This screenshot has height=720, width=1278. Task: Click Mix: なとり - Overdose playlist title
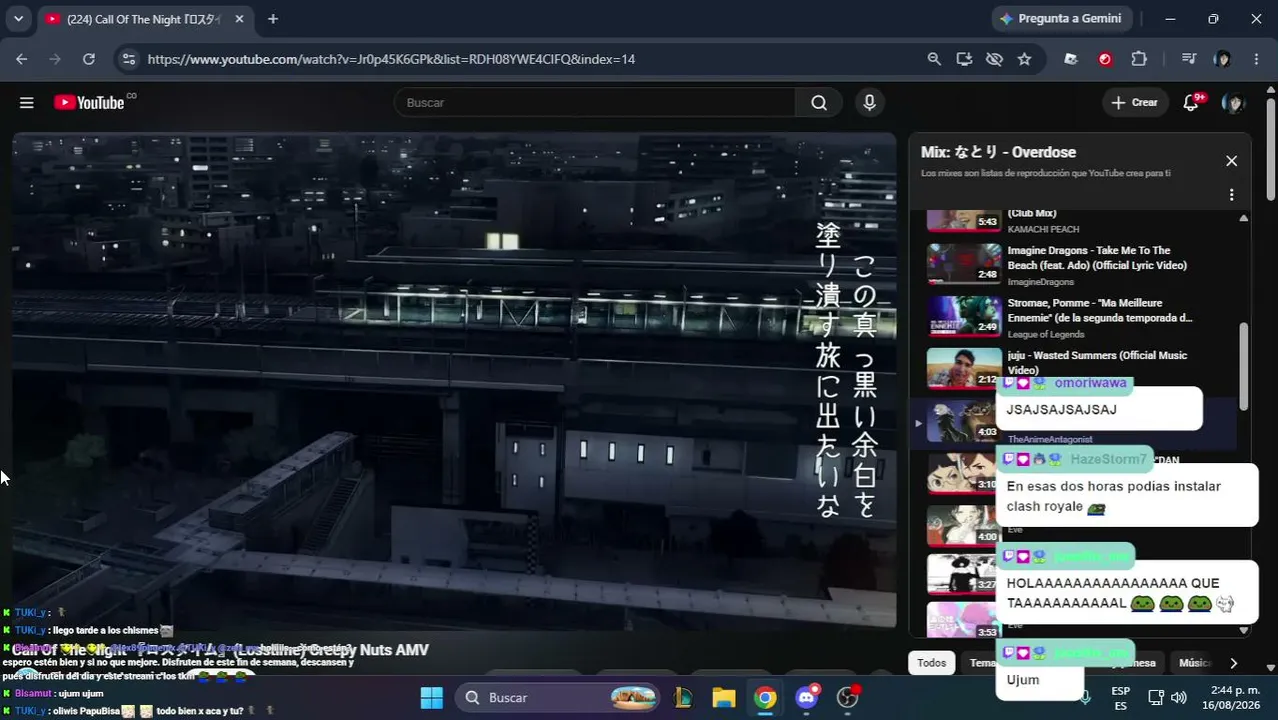998,152
